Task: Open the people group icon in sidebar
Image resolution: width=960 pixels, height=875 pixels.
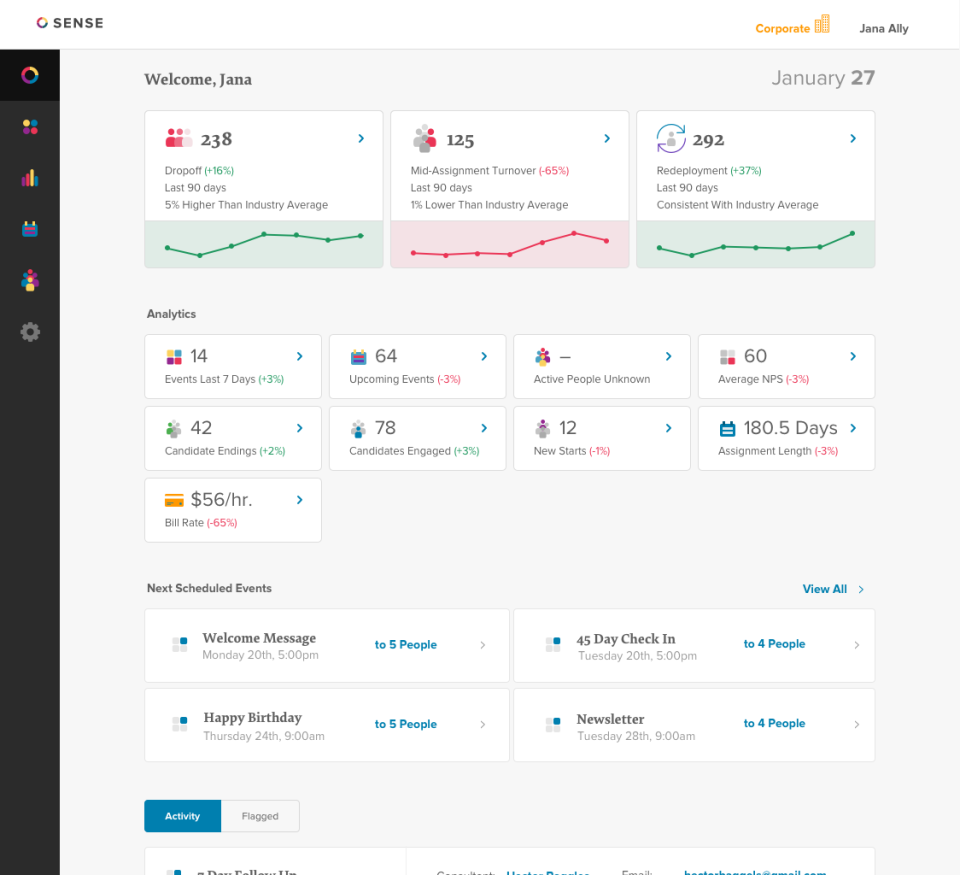Action: (30, 280)
